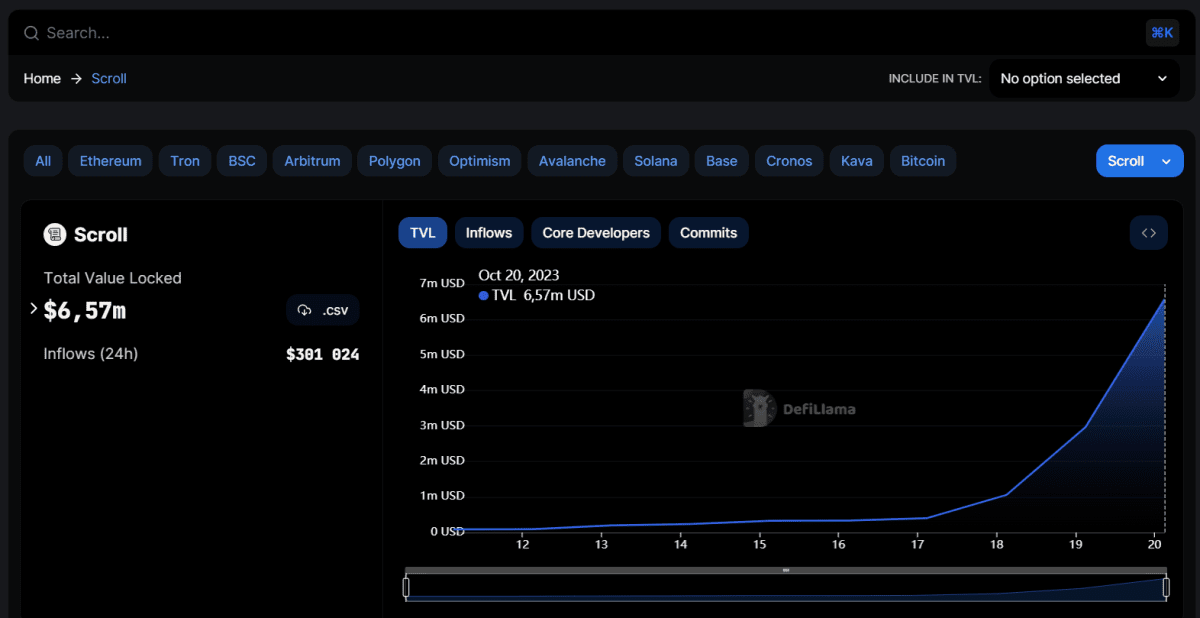Viewport: 1200px width, 618px height.
Task: Open the Bitcoin chain page
Action: [x=923, y=161]
